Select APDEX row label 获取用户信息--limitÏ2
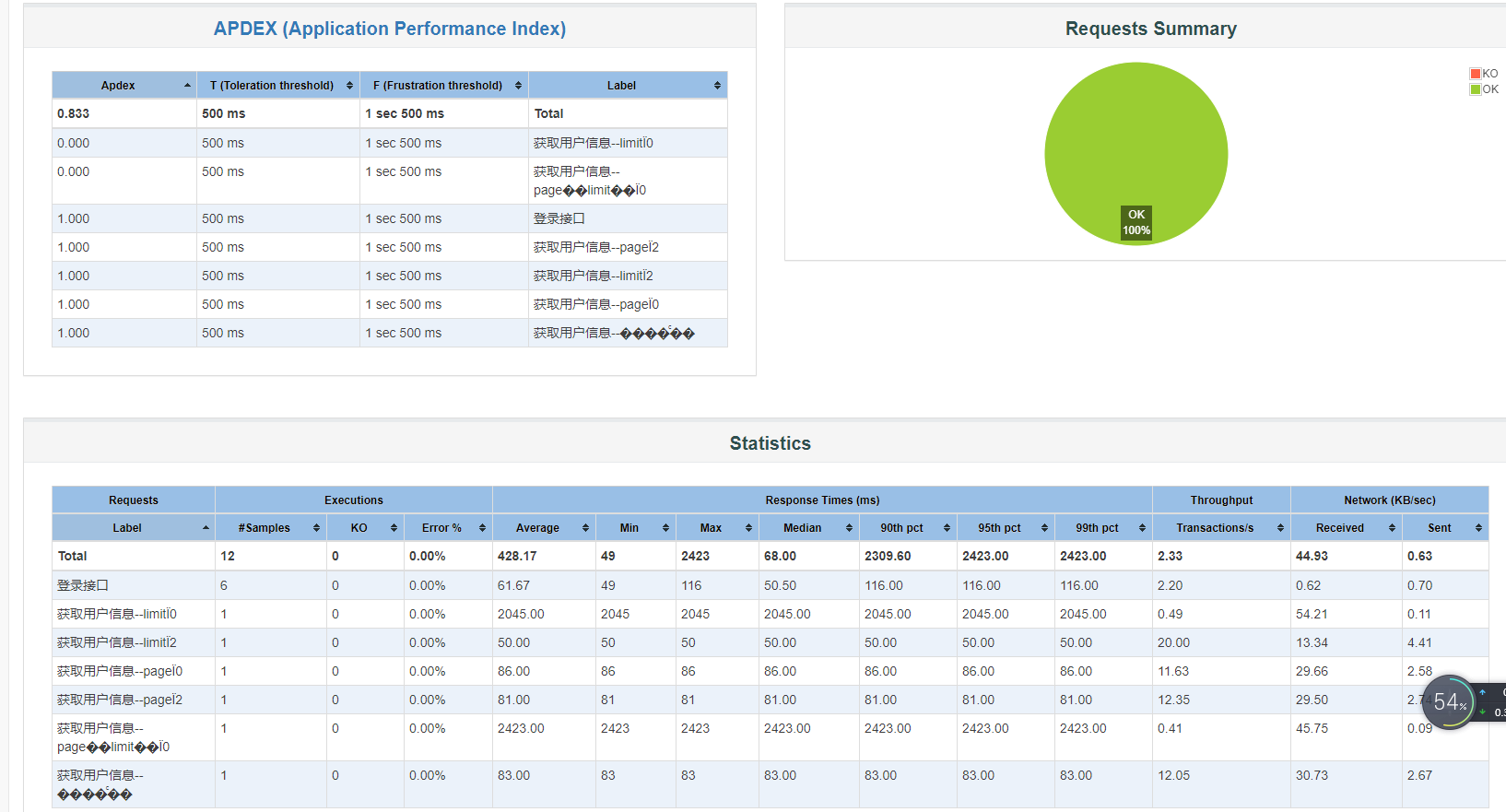The width and height of the screenshot is (1506, 812). click(594, 276)
